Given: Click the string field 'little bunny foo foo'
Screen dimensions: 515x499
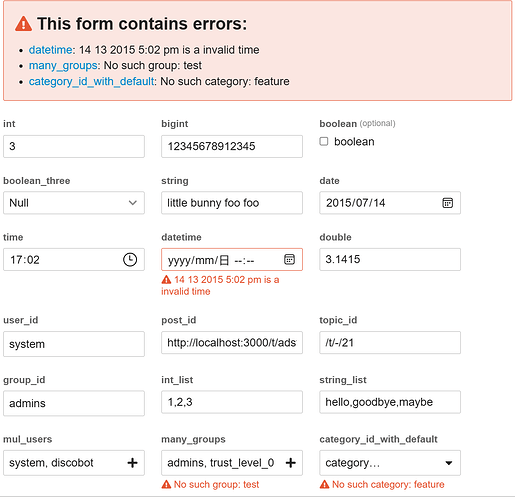Looking at the screenshot, I should coord(232,203).
